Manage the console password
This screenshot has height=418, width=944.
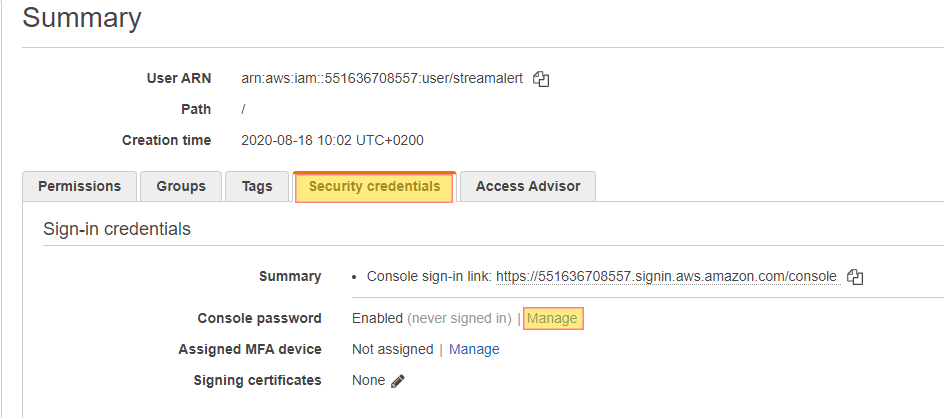pyautogui.click(x=553, y=319)
